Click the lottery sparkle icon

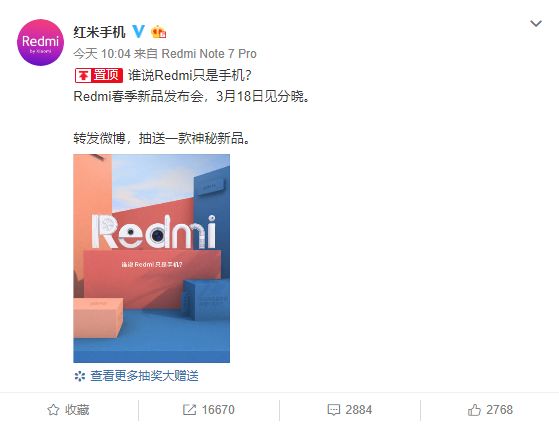click(x=80, y=376)
